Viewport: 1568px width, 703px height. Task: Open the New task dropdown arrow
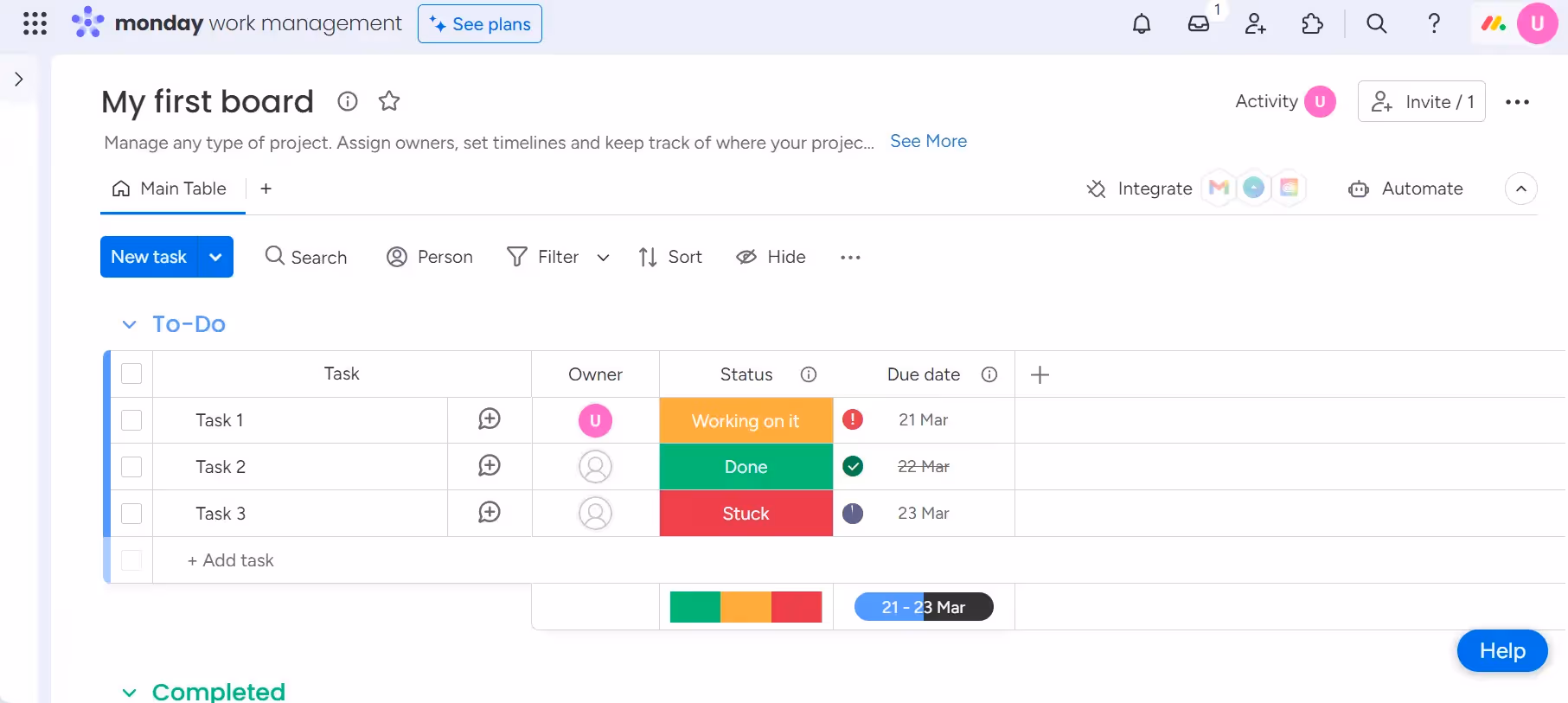tap(215, 257)
